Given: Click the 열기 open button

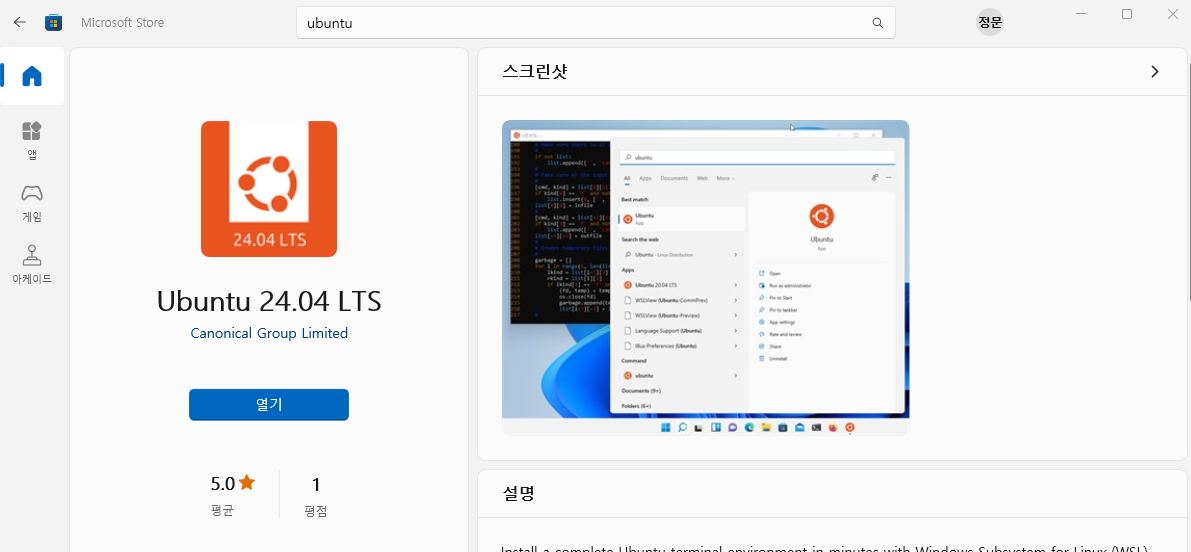Looking at the screenshot, I should (x=269, y=405).
